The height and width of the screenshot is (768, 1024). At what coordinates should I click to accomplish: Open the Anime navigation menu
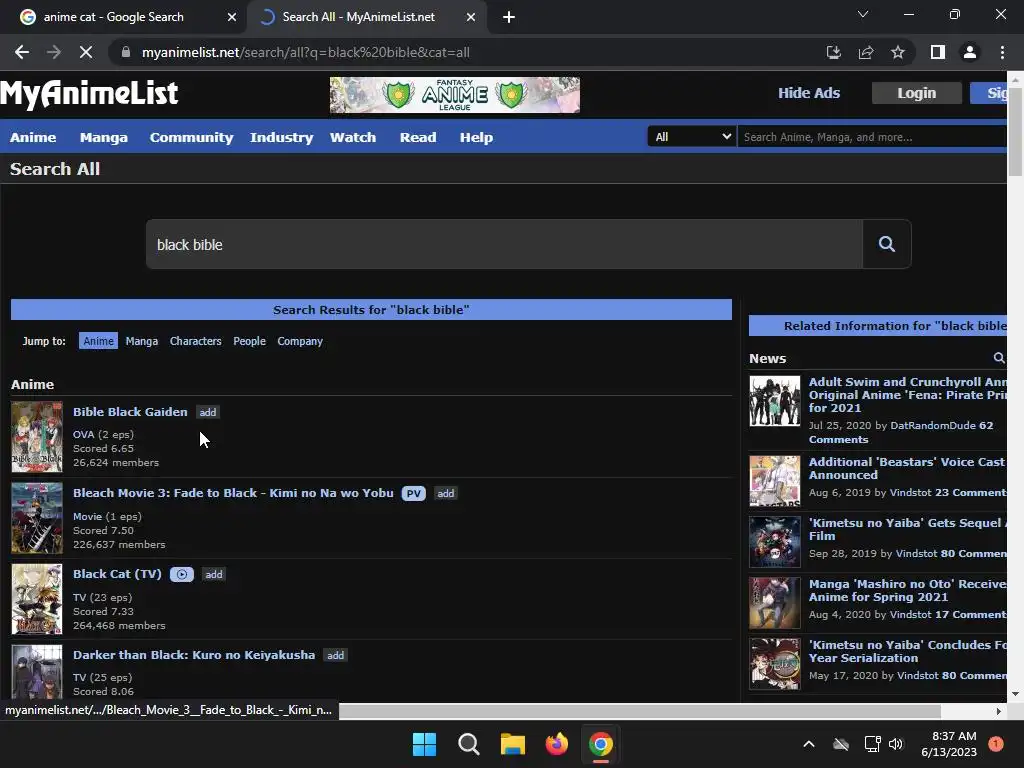(x=33, y=137)
